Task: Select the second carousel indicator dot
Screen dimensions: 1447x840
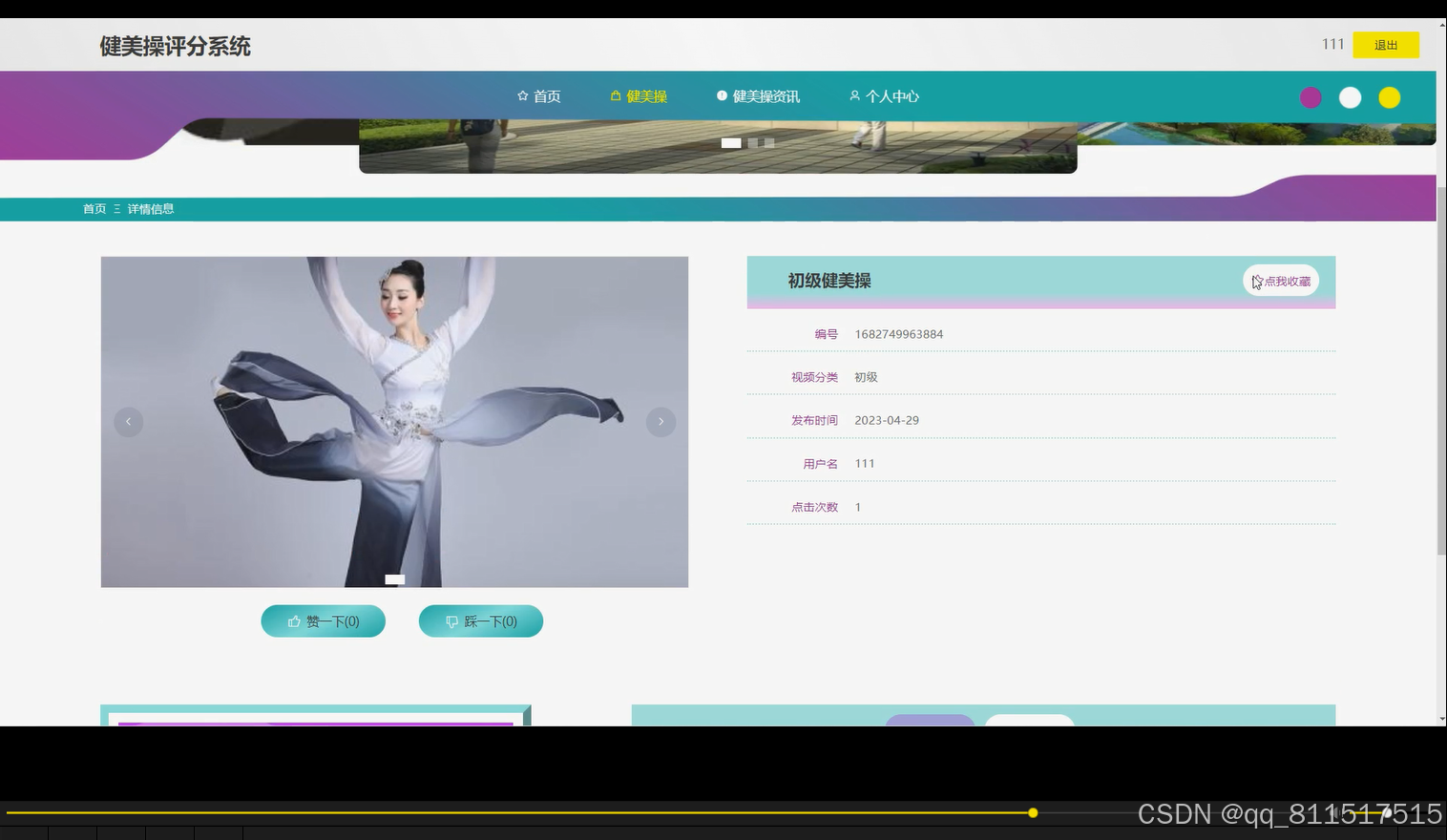Action: tap(754, 142)
